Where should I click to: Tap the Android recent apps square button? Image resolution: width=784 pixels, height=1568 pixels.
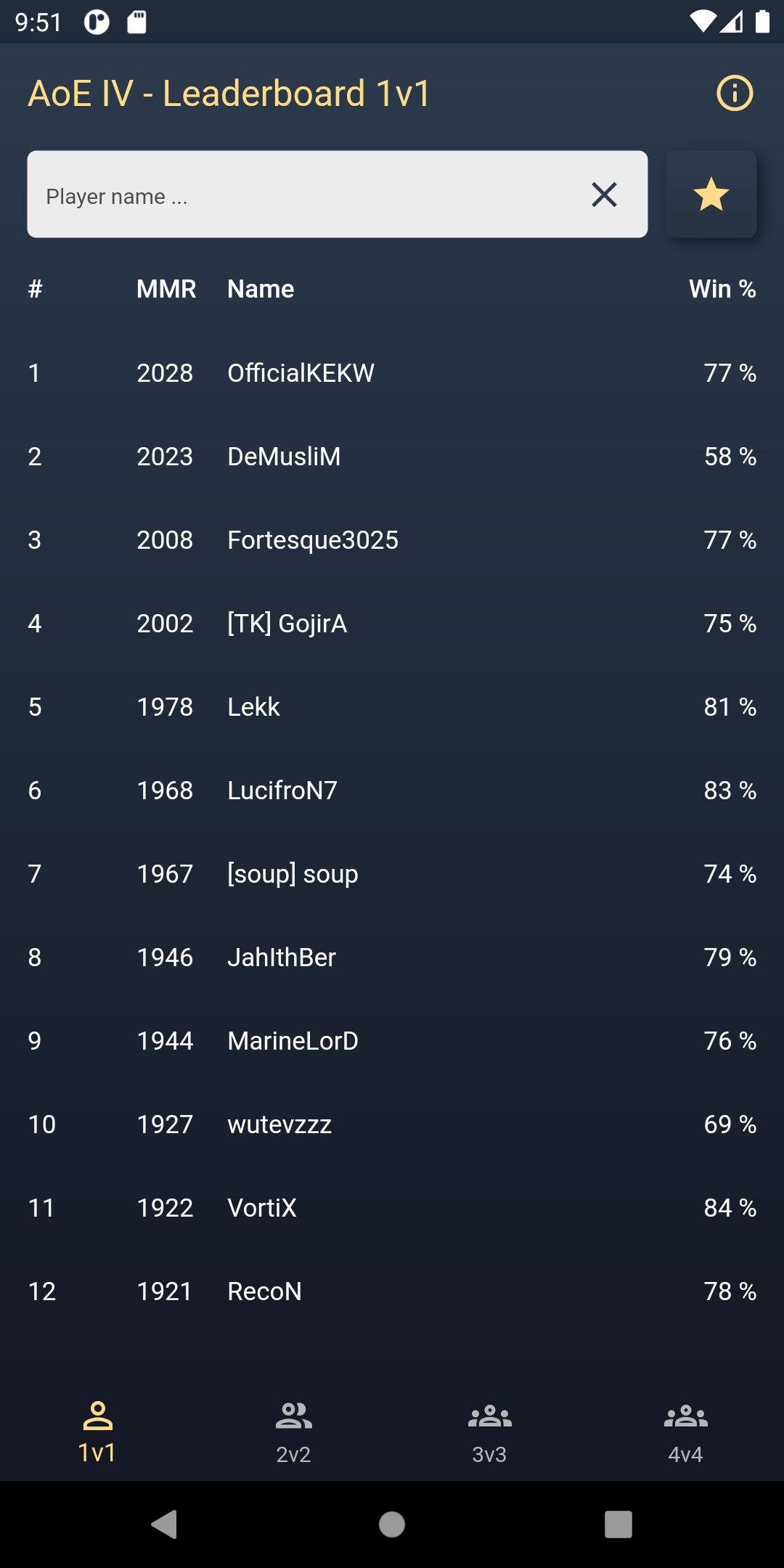618,1524
